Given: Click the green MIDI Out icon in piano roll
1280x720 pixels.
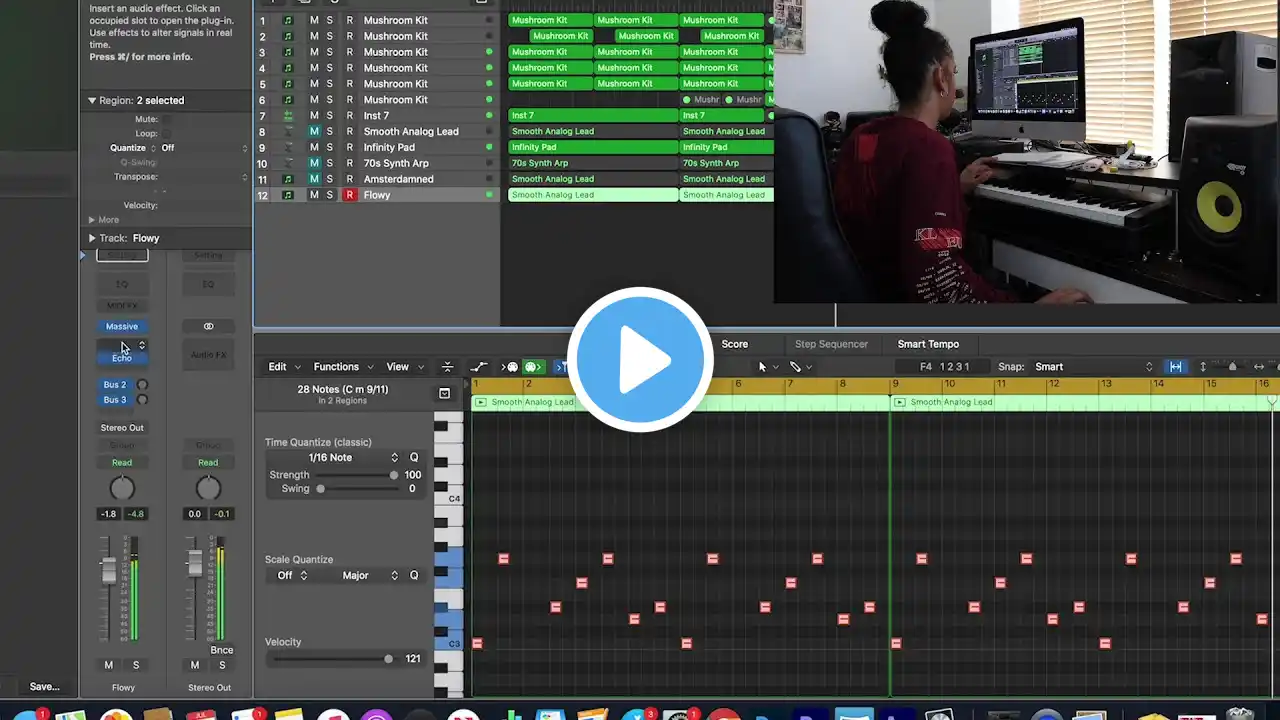Looking at the screenshot, I should [533, 367].
